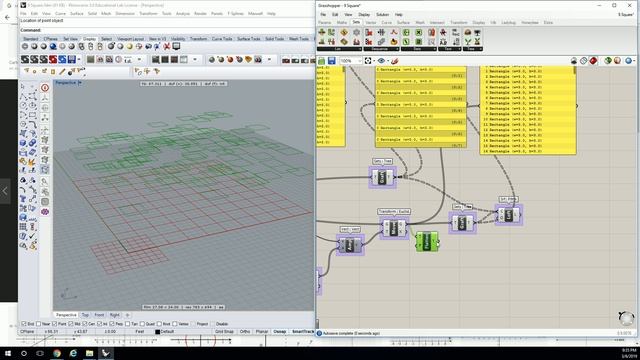The height and width of the screenshot is (360, 640).
Task: Open Chrome from the taskbar
Action: pos(57,353)
